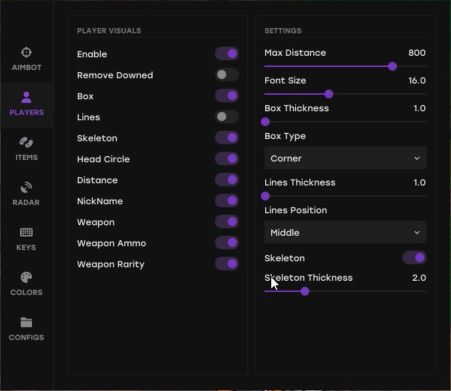Open the Aimbot crosshair icon section

click(x=26, y=53)
